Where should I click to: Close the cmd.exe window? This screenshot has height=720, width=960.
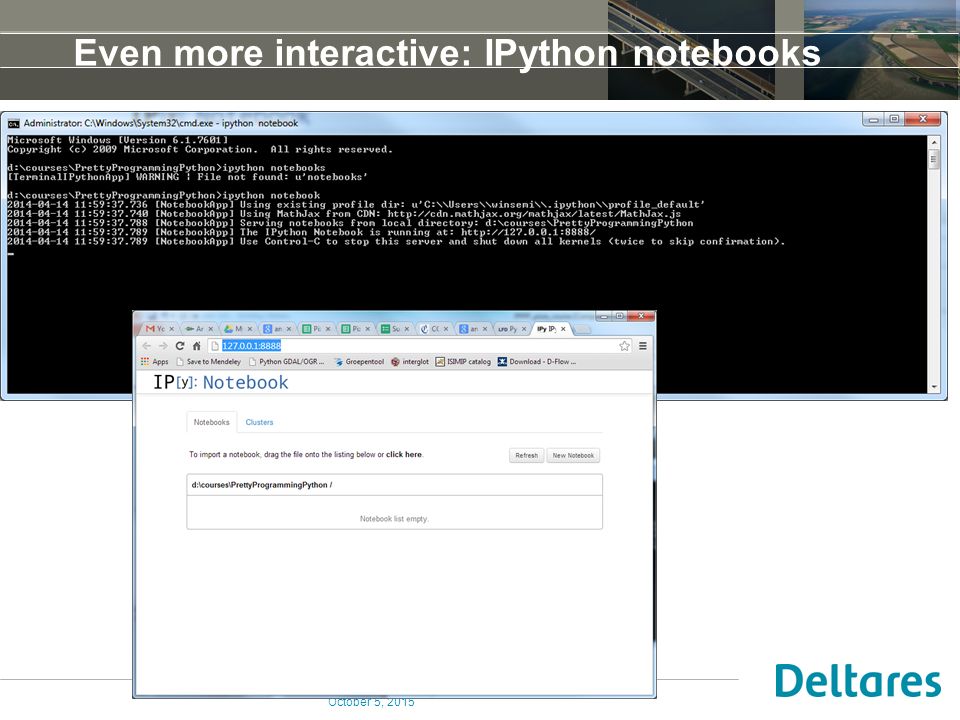point(923,119)
